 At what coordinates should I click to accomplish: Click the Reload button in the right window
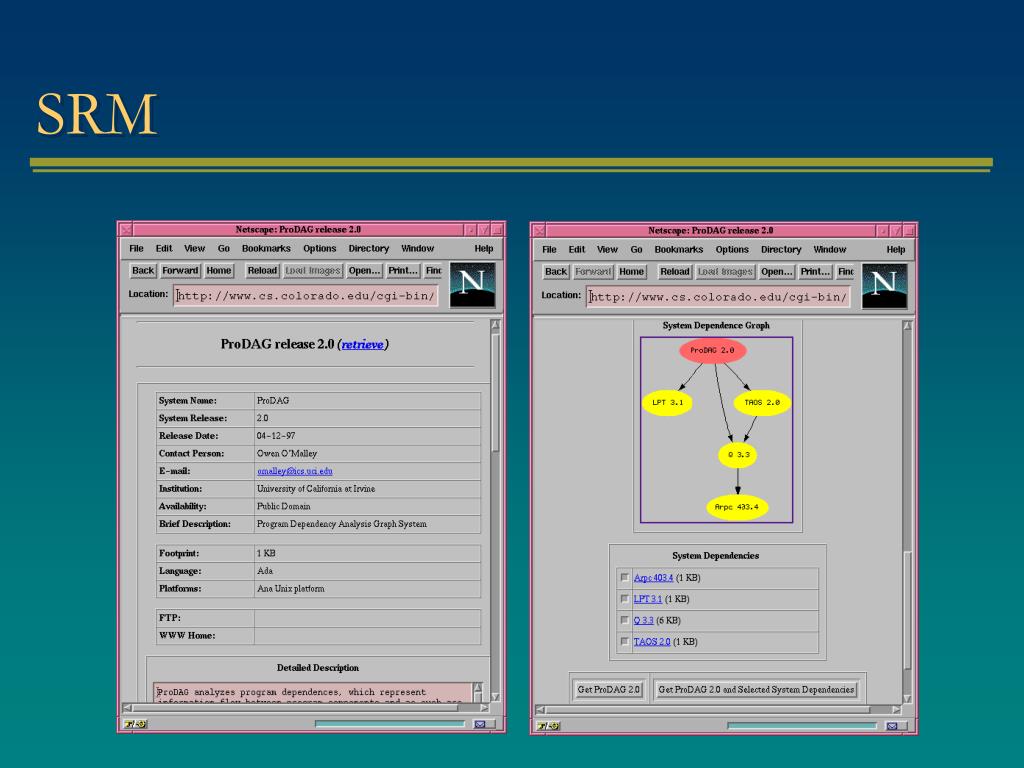(x=675, y=272)
